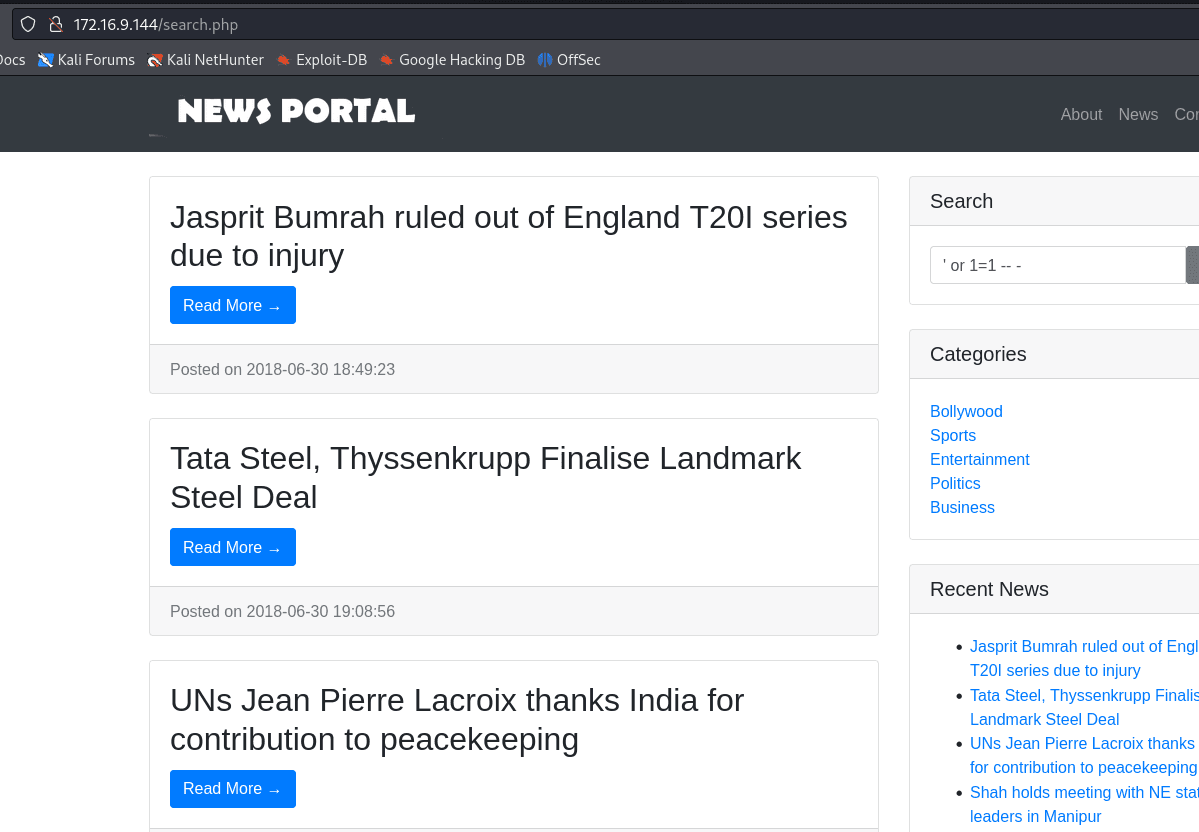The width and height of the screenshot is (1199, 832).
Task: Click the browser URL address bar
Action: 600,24
